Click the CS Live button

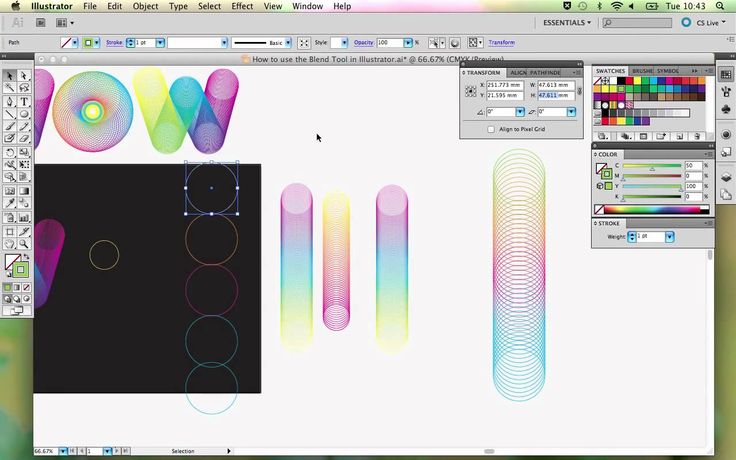click(707, 22)
